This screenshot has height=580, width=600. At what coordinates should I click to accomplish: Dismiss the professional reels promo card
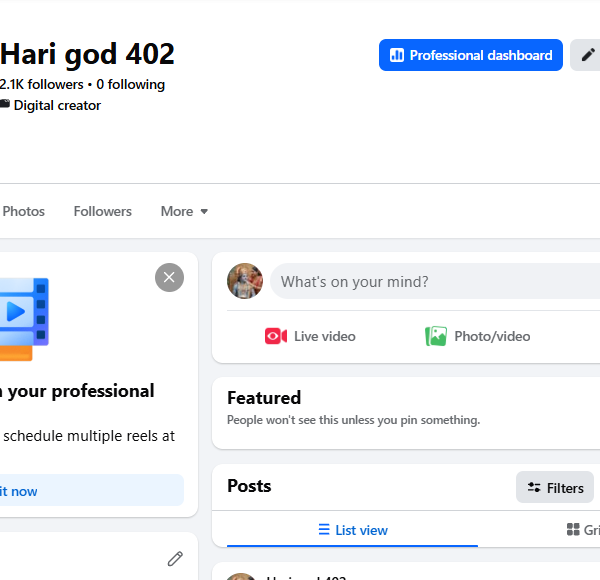click(x=169, y=277)
